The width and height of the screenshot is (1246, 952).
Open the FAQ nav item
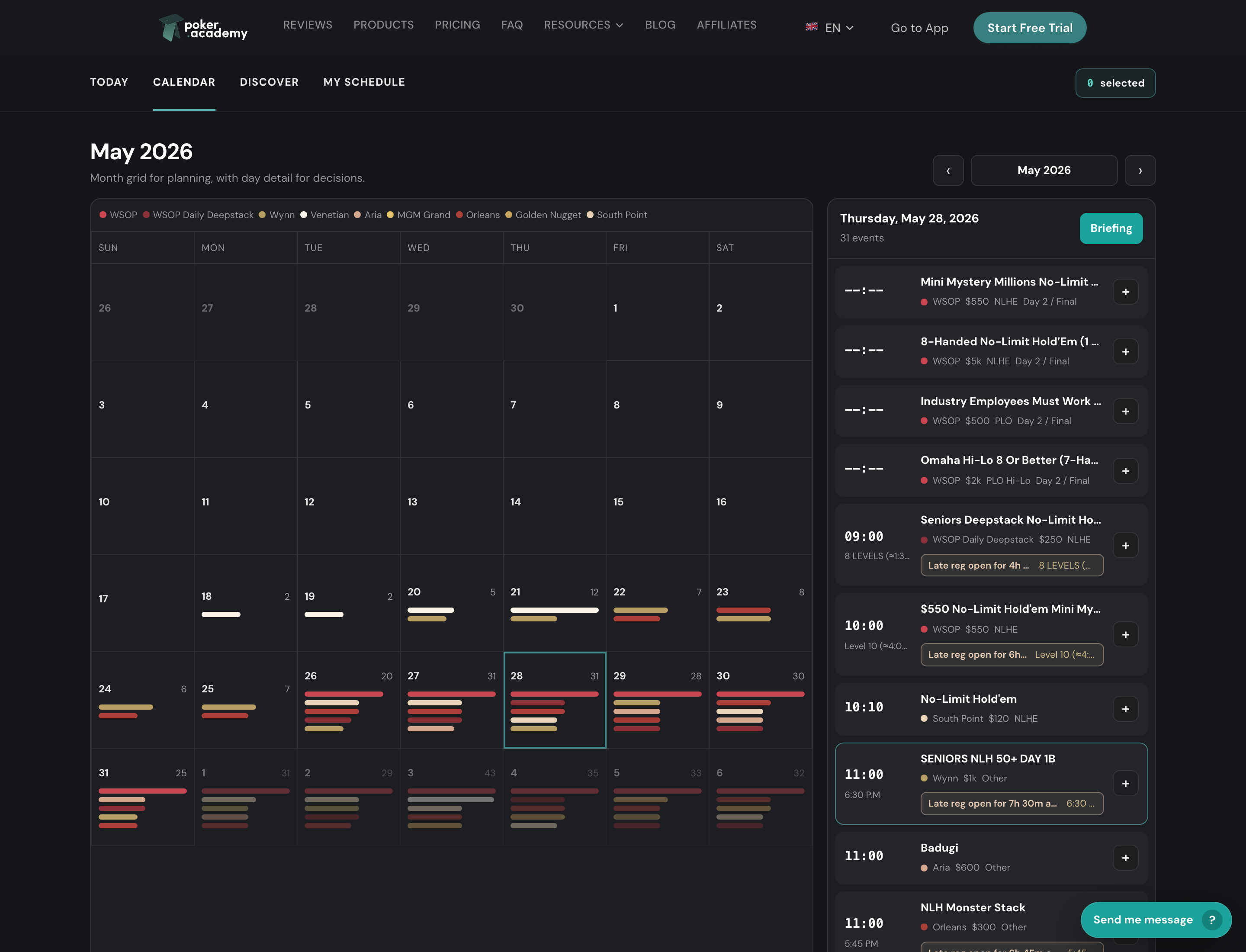(x=512, y=25)
